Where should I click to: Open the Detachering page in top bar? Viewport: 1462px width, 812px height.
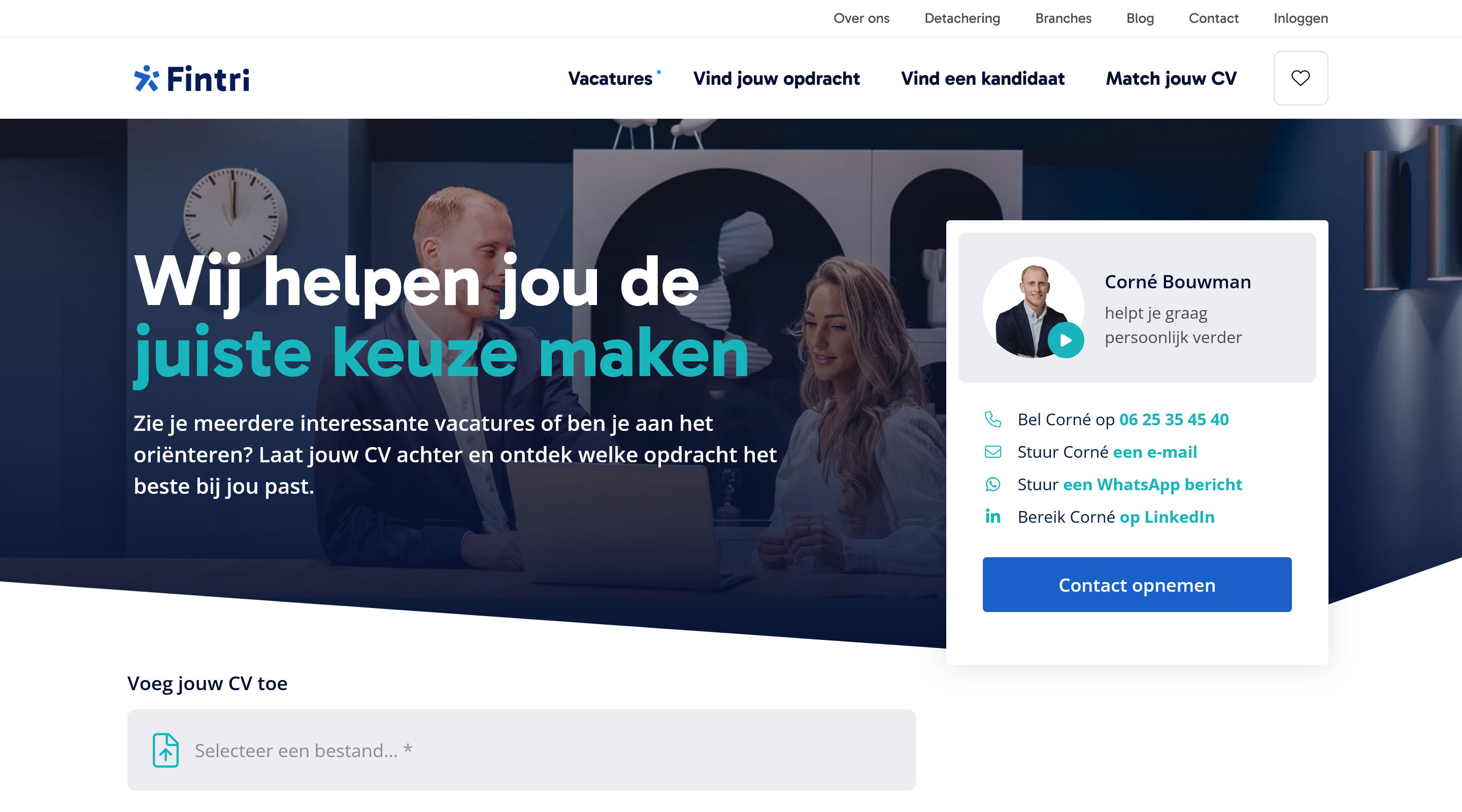click(962, 18)
